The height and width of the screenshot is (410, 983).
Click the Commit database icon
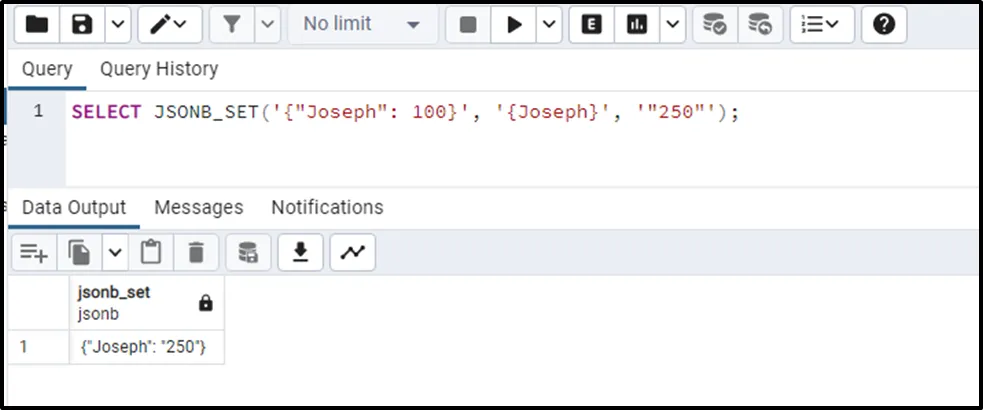(x=714, y=25)
